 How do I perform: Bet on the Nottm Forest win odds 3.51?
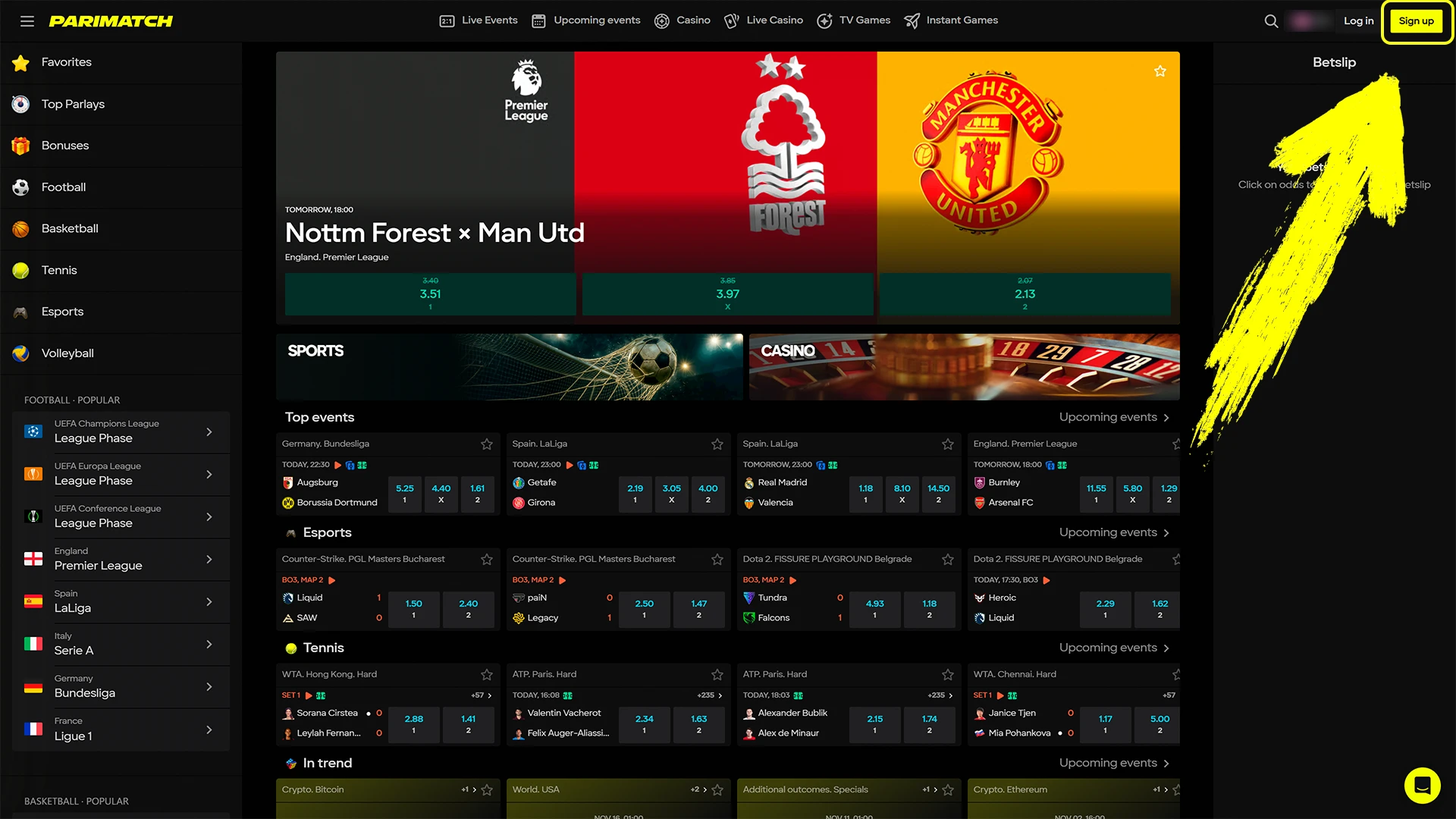tap(430, 294)
